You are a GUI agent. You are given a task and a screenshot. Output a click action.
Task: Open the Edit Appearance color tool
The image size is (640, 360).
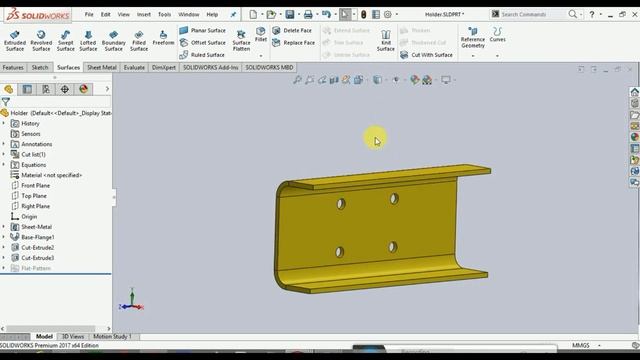tap(415, 80)
